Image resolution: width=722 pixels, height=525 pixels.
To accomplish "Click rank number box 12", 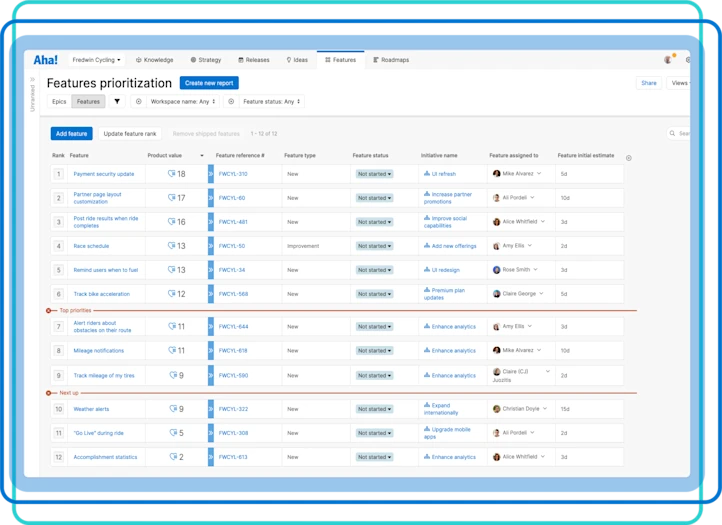I will [x=58, y=457].
